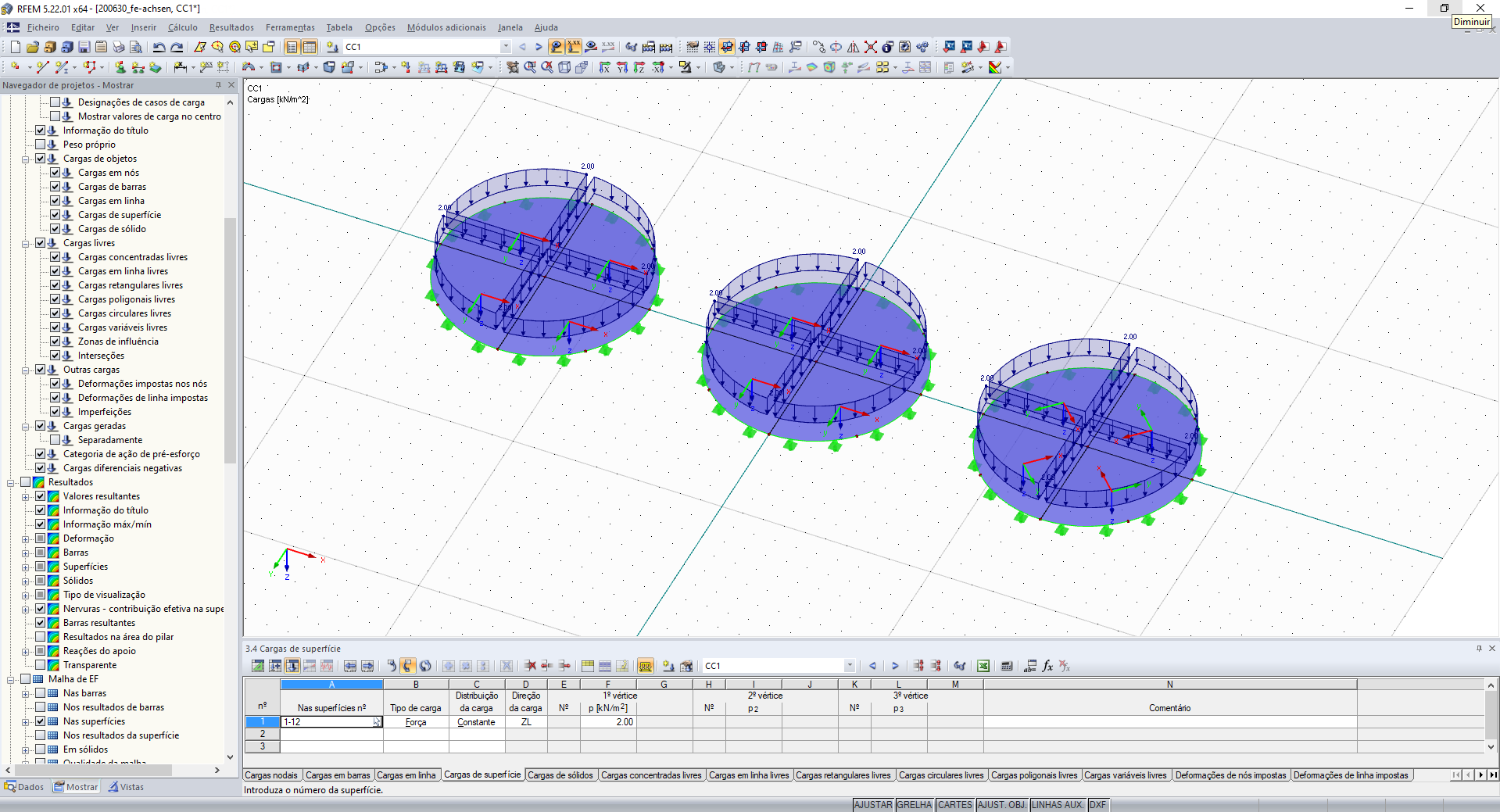Open the 'Nas superfícies nº' cell picker dropdown
This screenshot has width=1500, height=812.
[x=377, y=722]
